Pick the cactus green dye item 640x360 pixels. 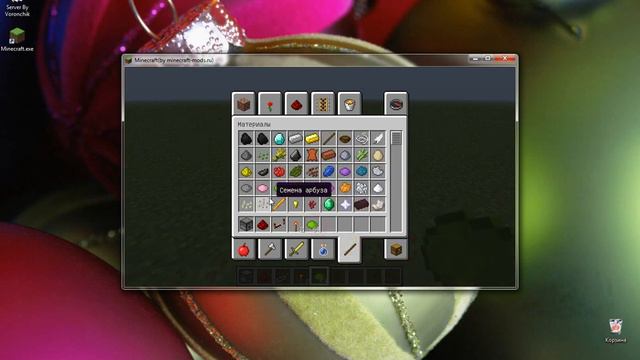point(296,171)
